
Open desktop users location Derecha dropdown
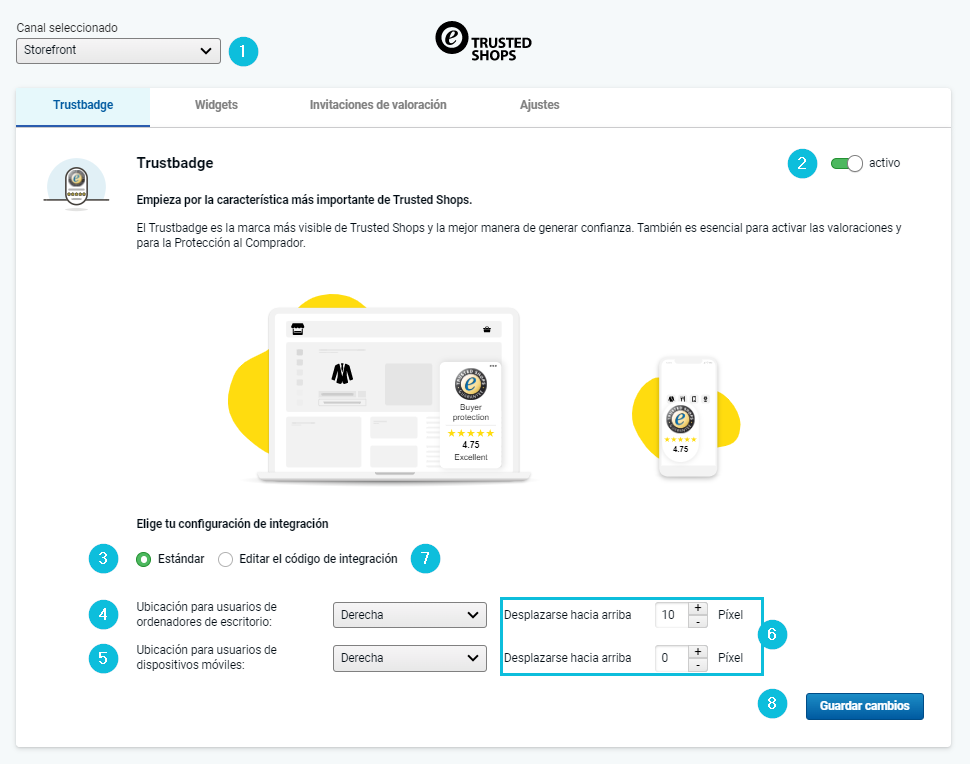coord(410,615)
